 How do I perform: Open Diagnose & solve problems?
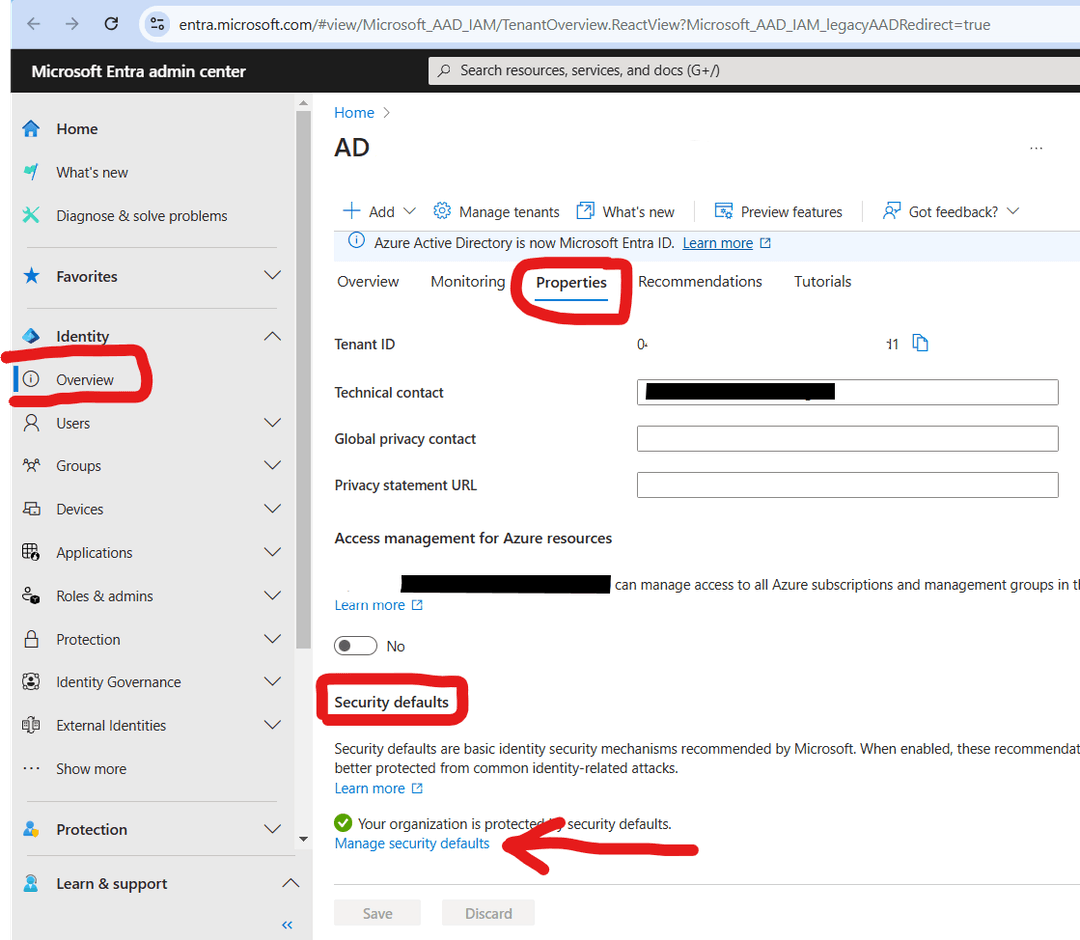(141, 216)
